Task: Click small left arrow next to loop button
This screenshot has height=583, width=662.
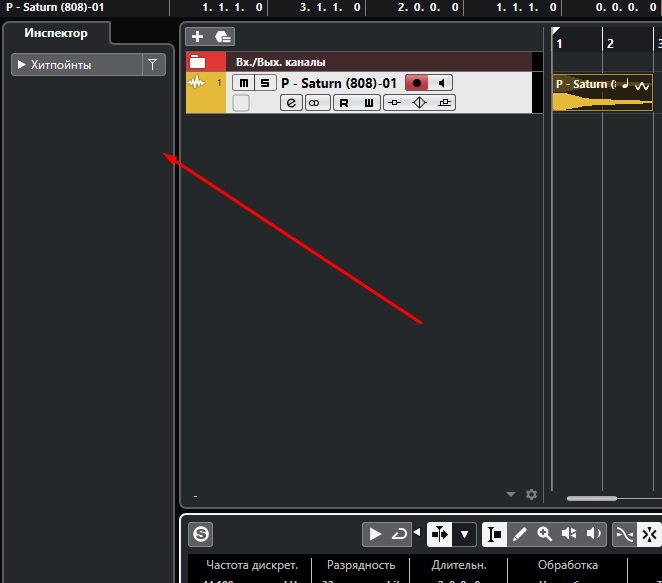Action: coord(417,532)
